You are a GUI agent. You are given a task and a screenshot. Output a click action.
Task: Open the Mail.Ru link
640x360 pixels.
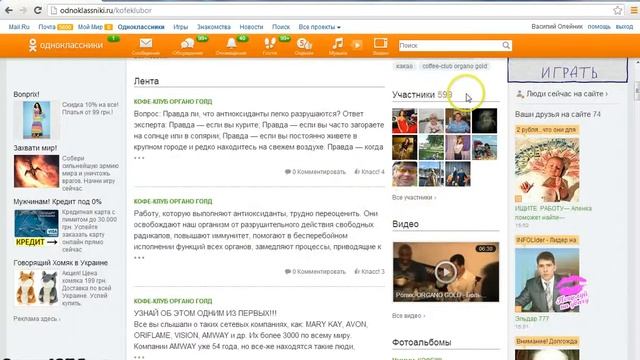(19, 27)
